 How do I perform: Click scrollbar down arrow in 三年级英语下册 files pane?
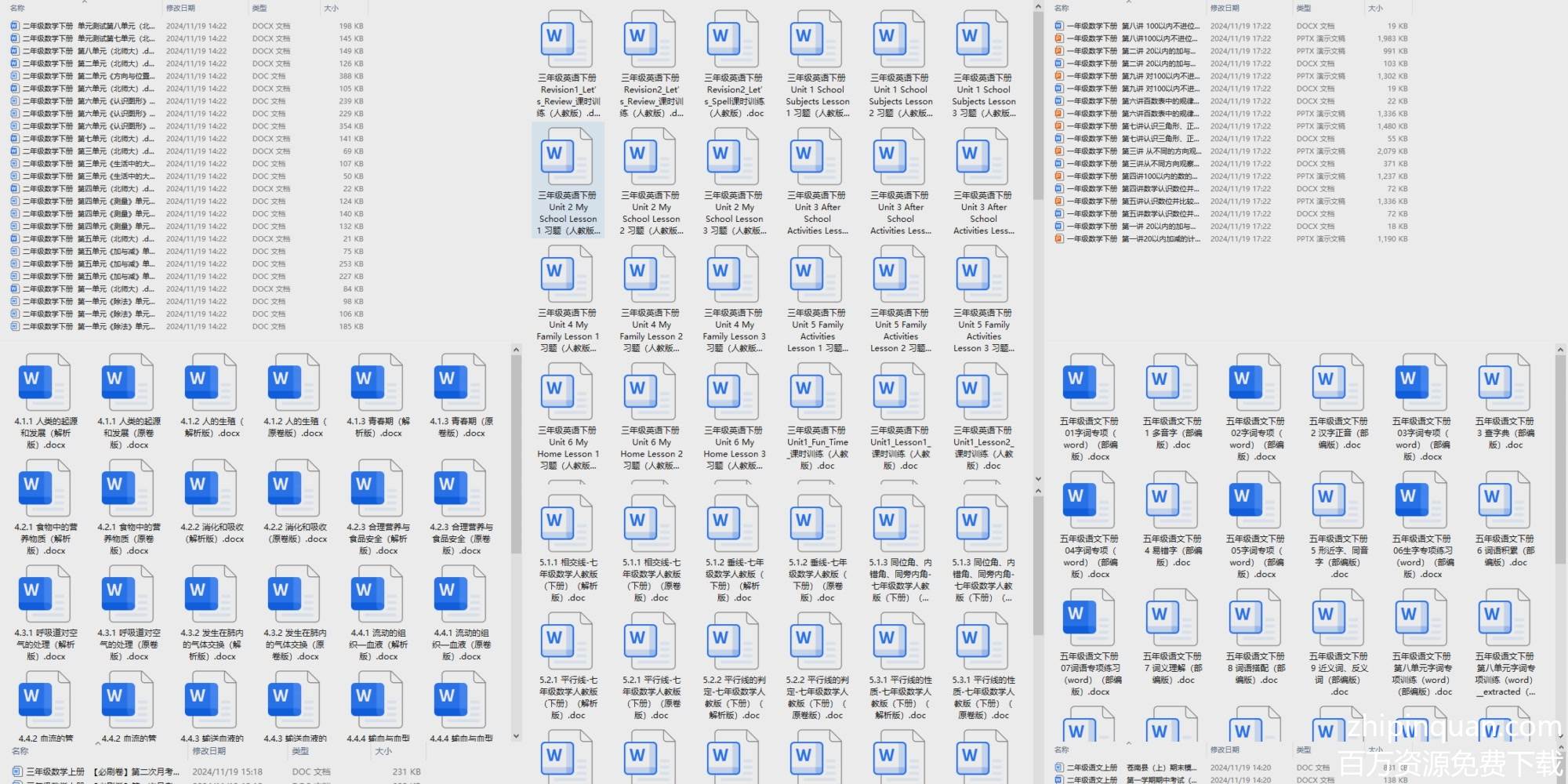point(1038,478)
